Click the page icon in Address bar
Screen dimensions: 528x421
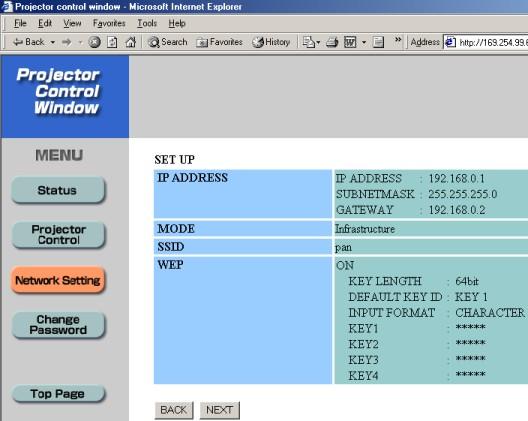tap(450, 42)
